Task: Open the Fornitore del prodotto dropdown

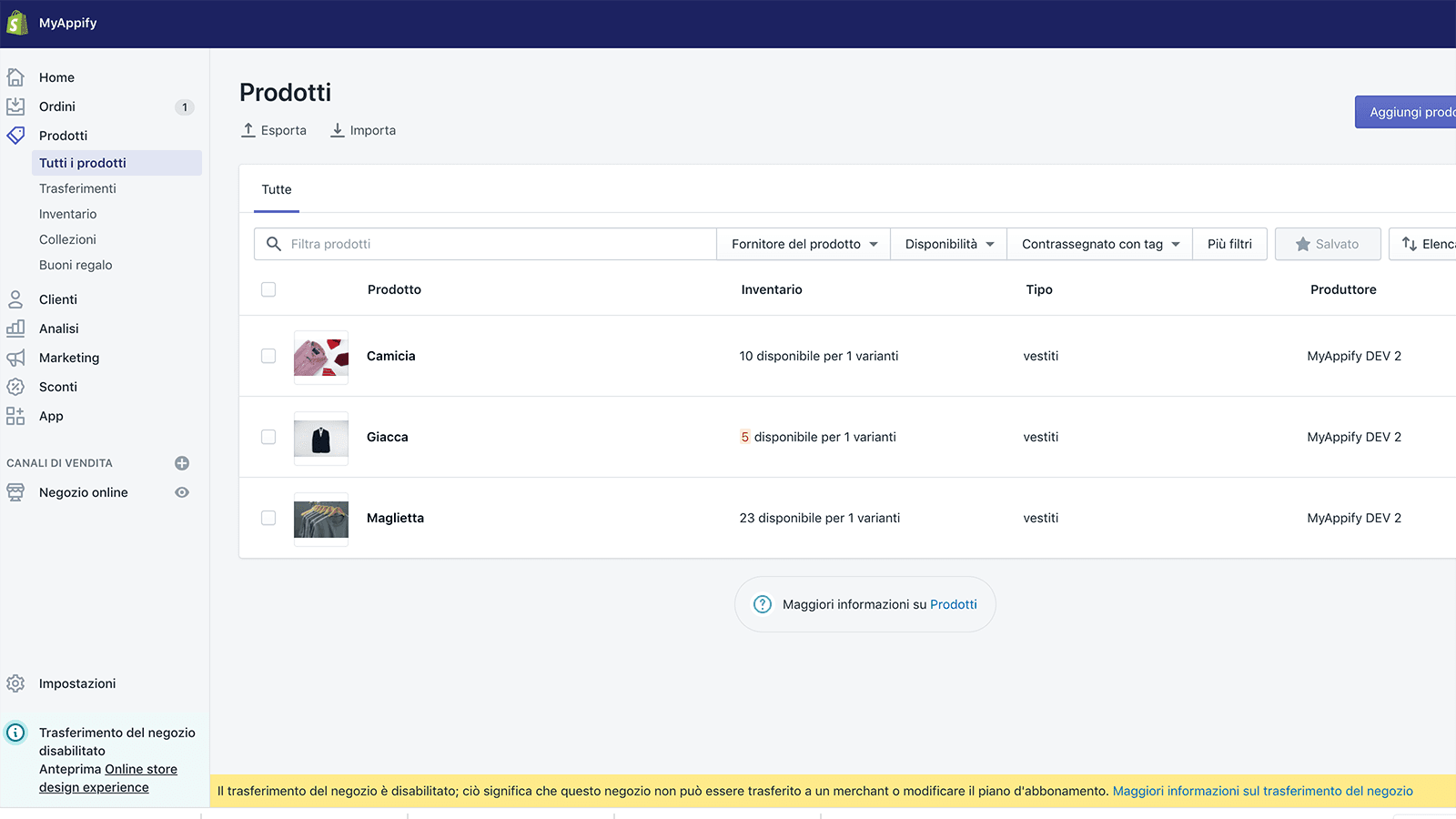Action: [802, 244]
